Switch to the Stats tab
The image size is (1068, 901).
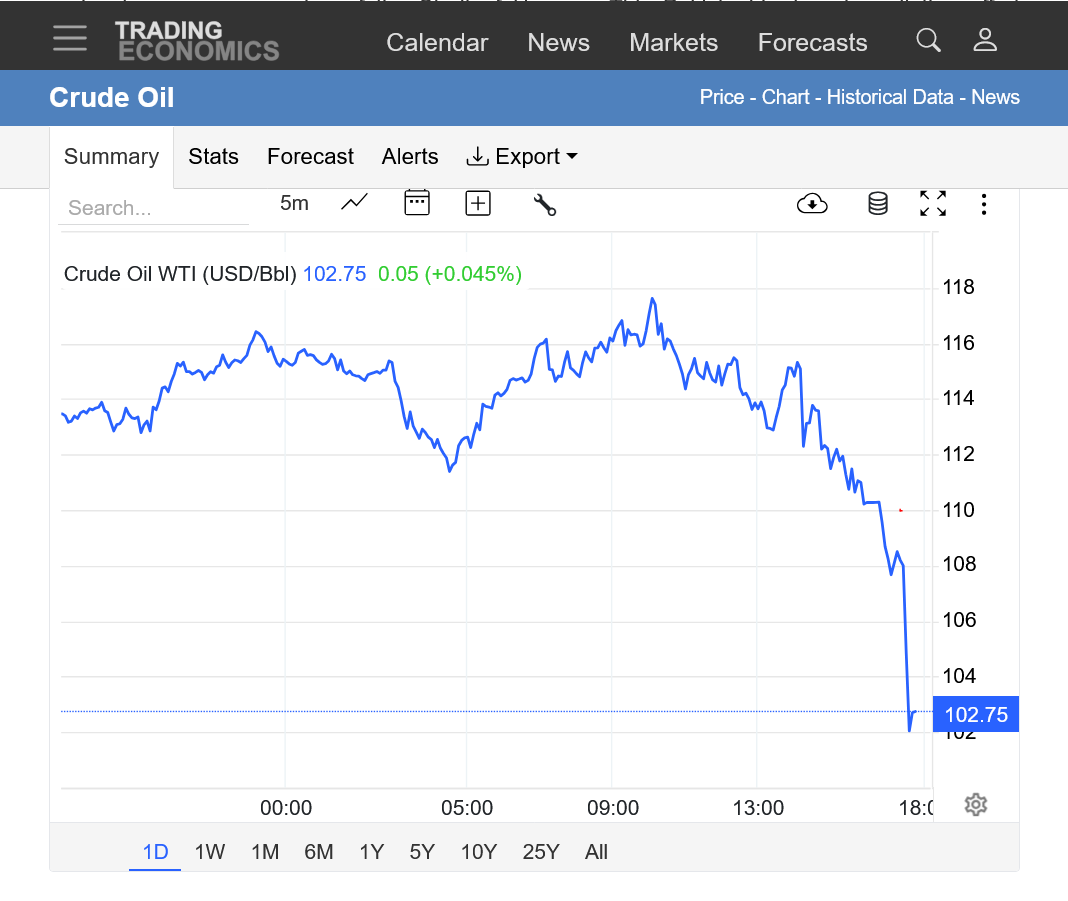click(x=213, y=157)
